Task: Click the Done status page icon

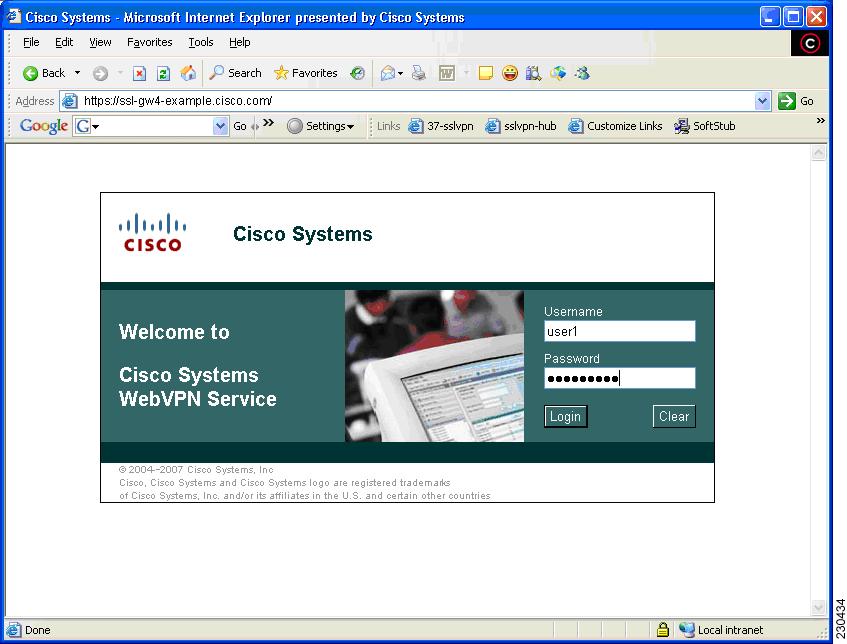Action: click(x=14, y=630)
